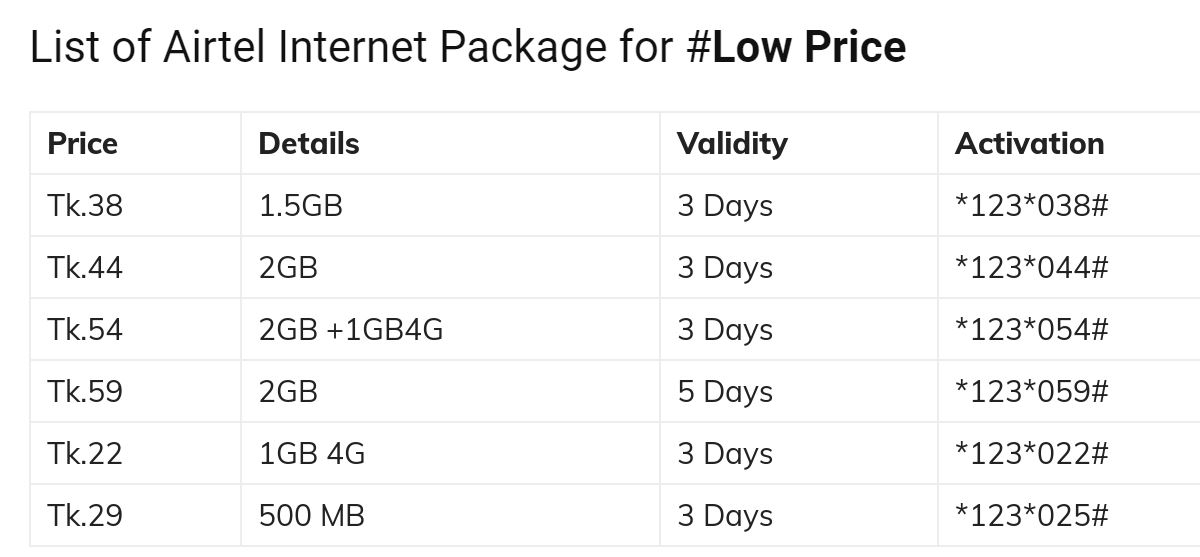Click the Price column header
Viewport: 1200px width, 557px height.
(x=83, y=144)
